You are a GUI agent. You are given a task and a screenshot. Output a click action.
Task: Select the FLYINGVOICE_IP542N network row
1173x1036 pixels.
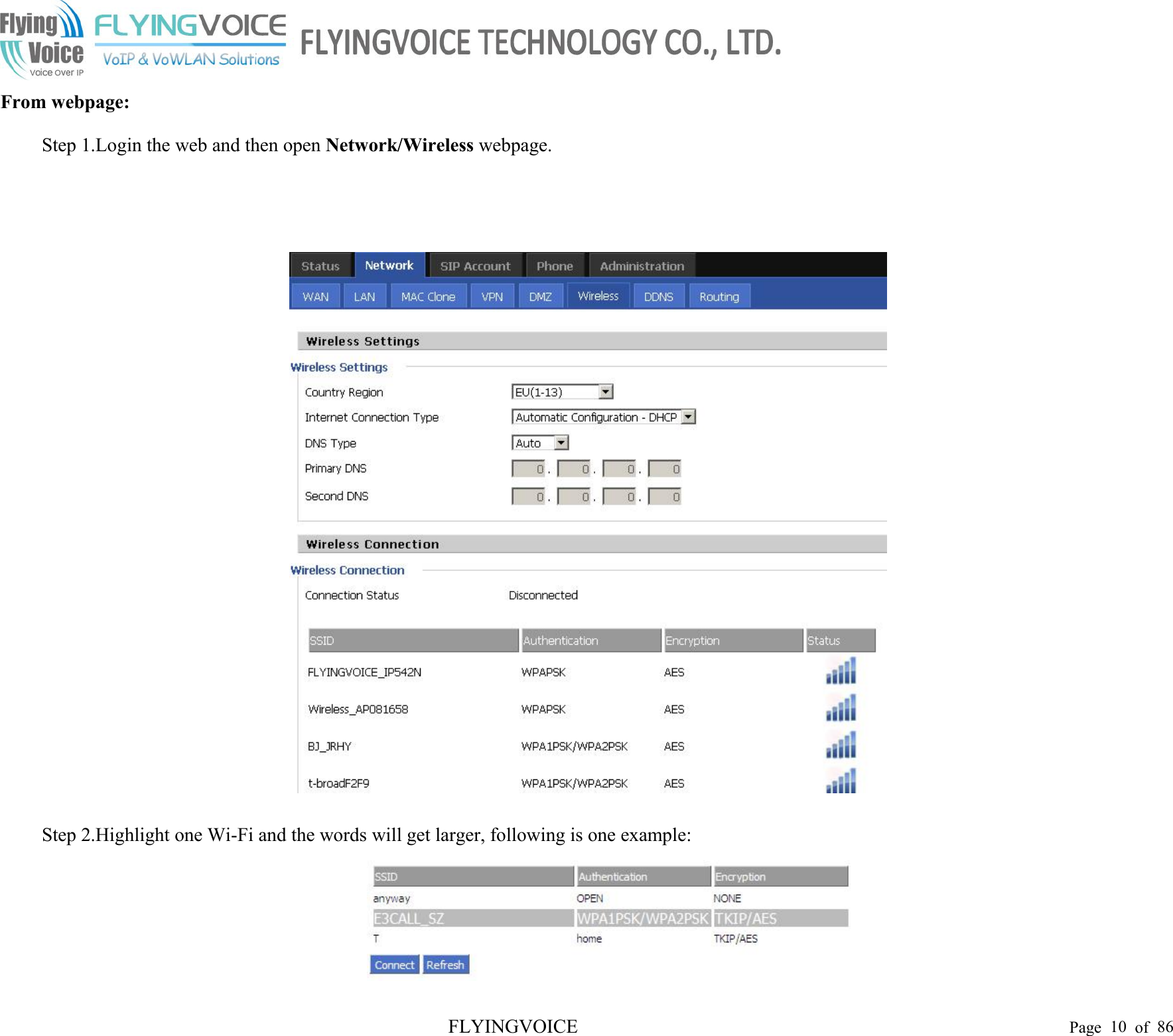click(x=591, y=672)
